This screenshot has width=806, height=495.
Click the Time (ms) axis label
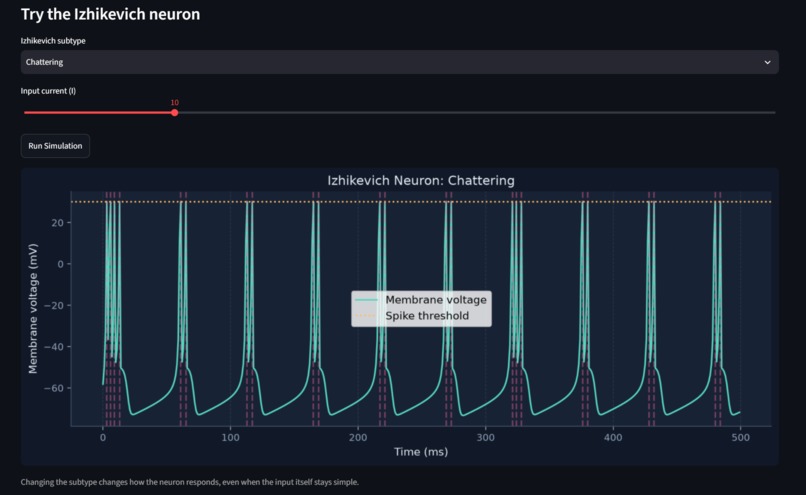[x=421, y=452]
